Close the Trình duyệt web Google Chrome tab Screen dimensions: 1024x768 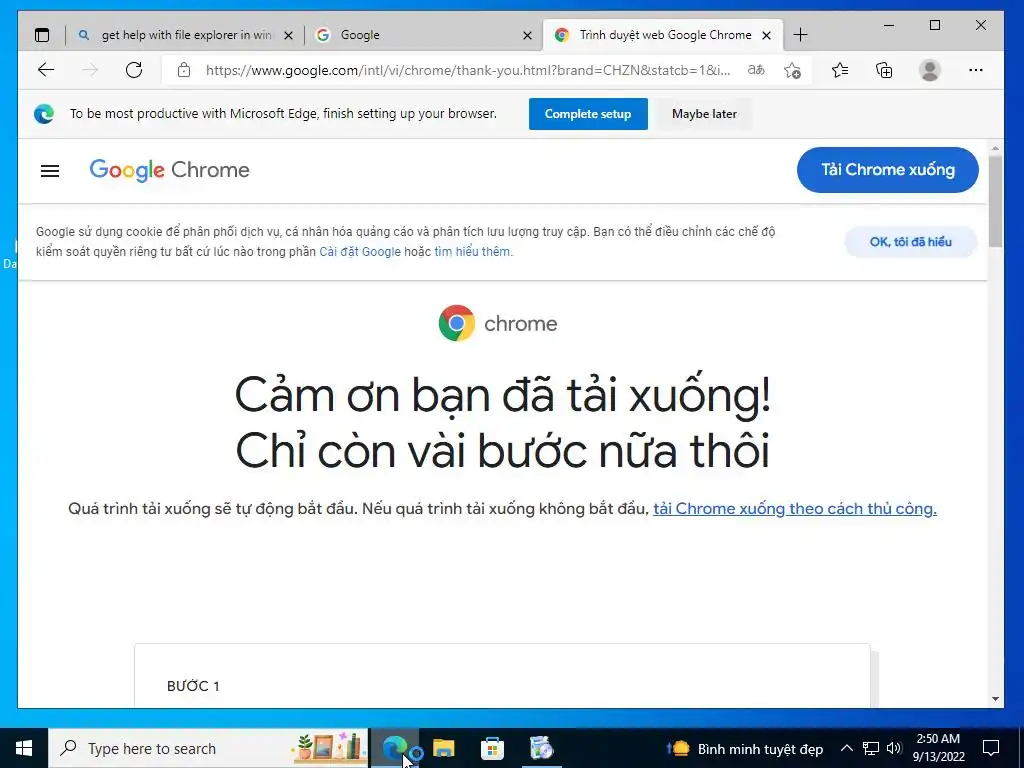click(x=767, y=35)
